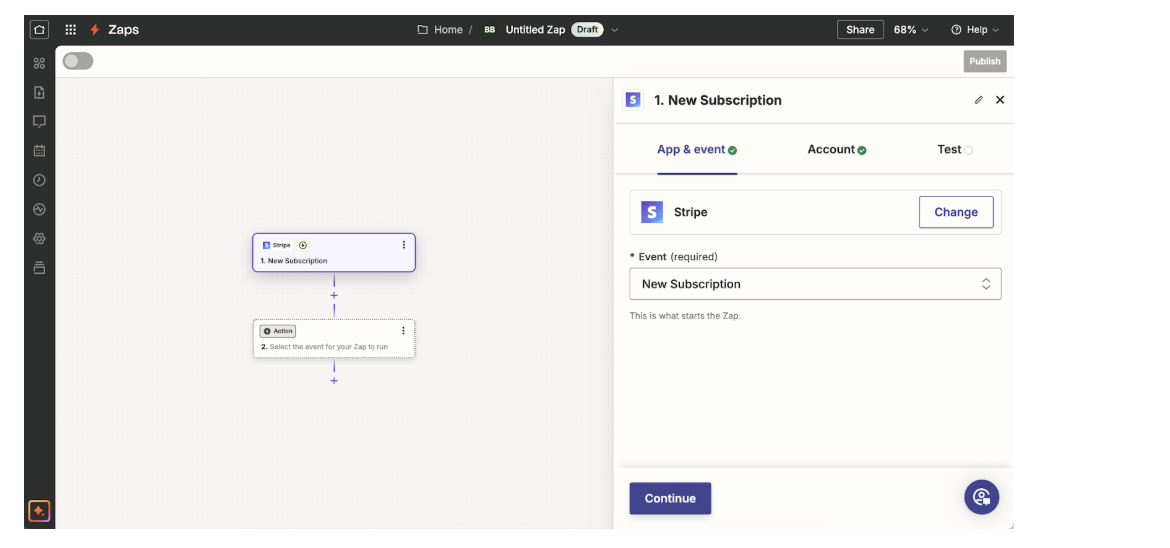Screen dimensions: 1170x548
Task: Select the Stripe New Subscription step
Action: tap(334, 252)
